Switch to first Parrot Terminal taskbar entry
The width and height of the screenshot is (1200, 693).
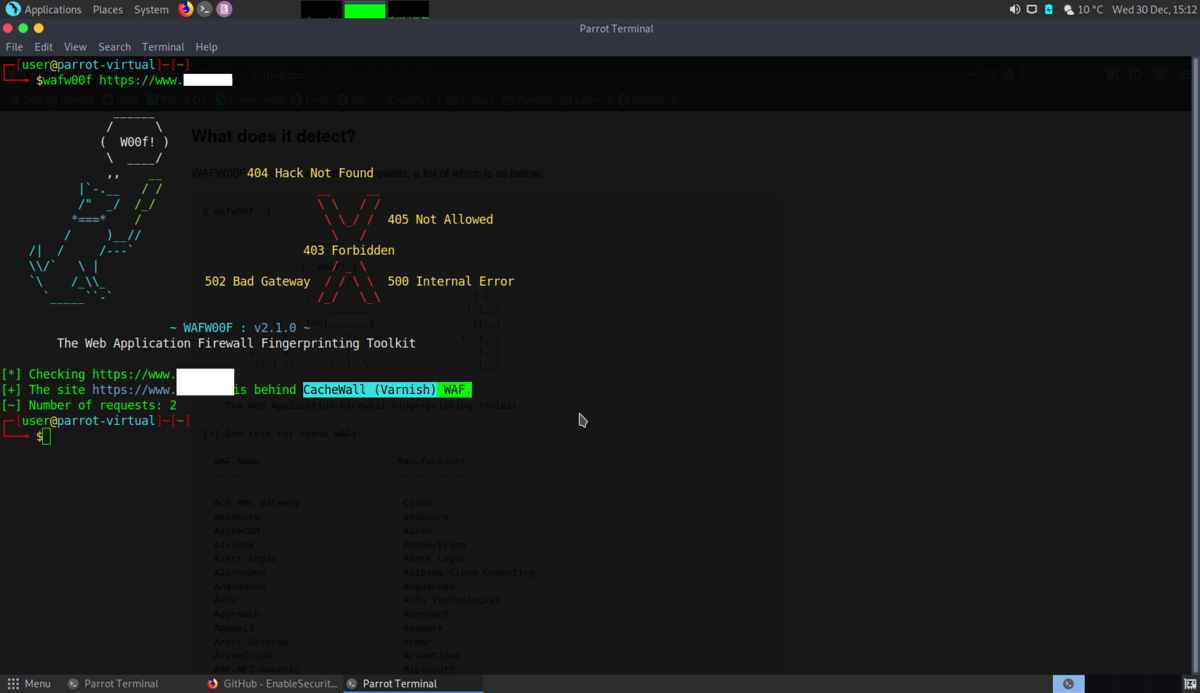[x=112, y=683]
